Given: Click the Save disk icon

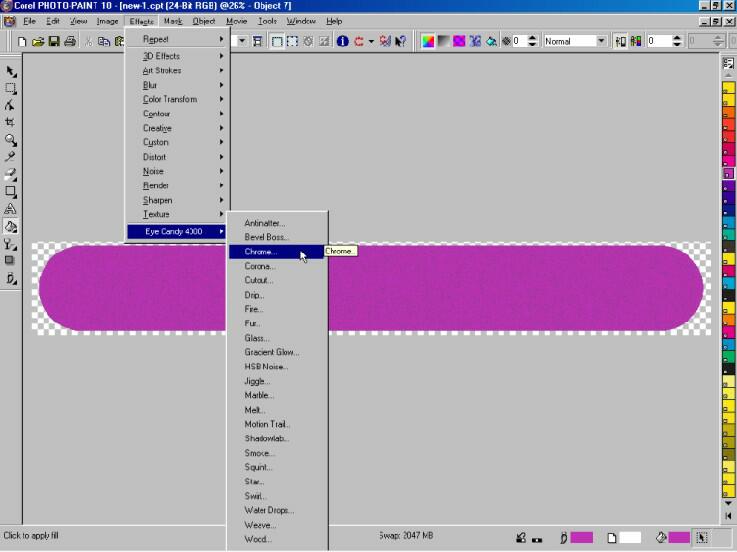Looking at the screenshot, I should tap(54, 41).
